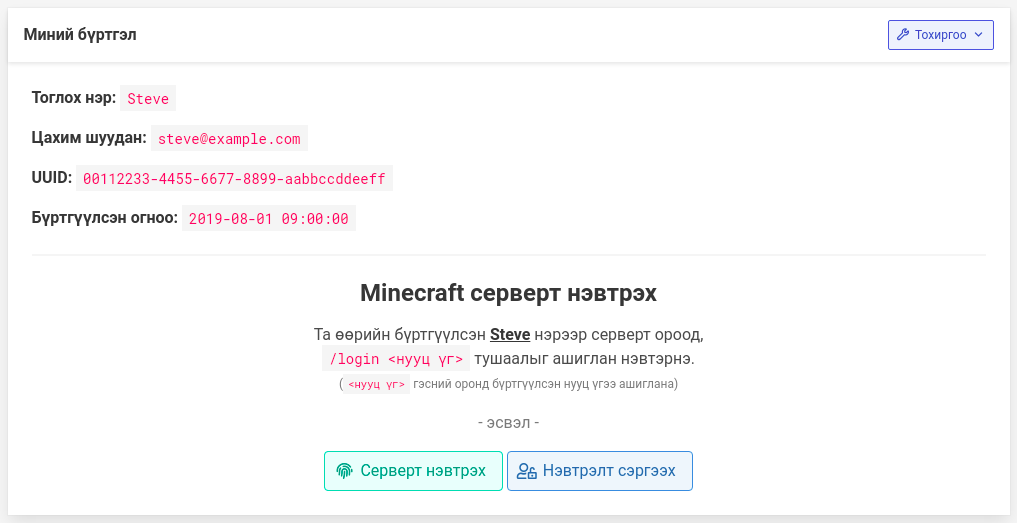Select the /login <нууц үг> command text
The height and width of the screenshot is (523, 1017).
[x=396, y=359]
